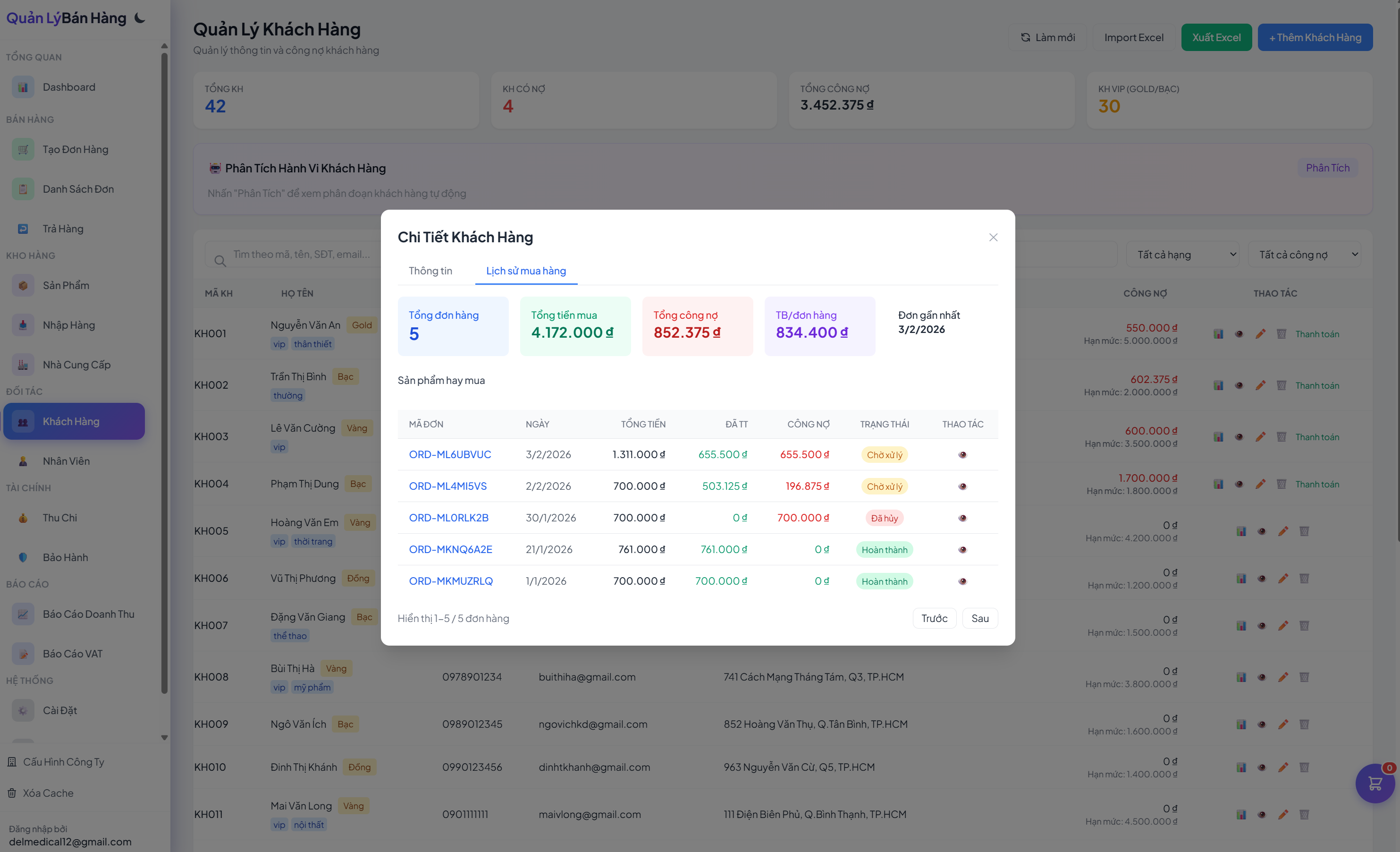
Task: Switch to the Thông tin tab
Action: coord(430,271)
